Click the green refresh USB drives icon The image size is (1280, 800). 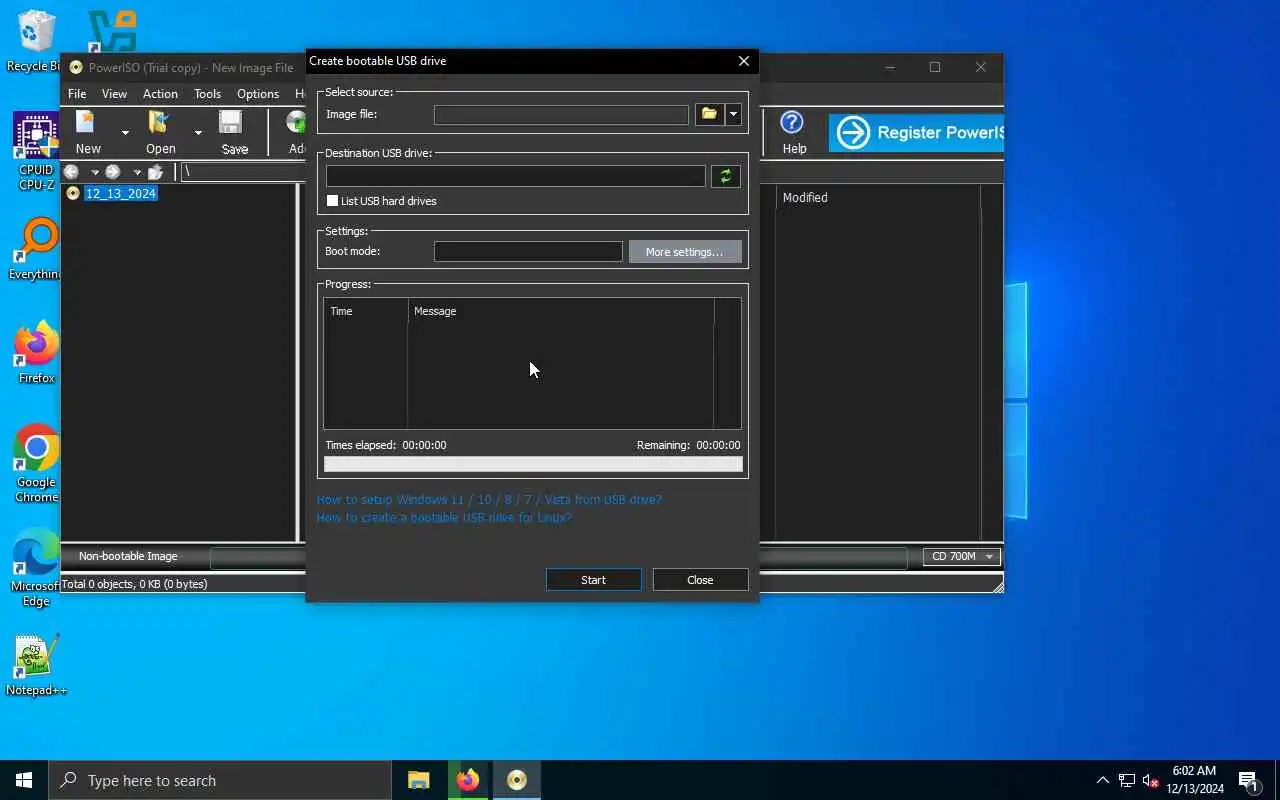(725, 176)
